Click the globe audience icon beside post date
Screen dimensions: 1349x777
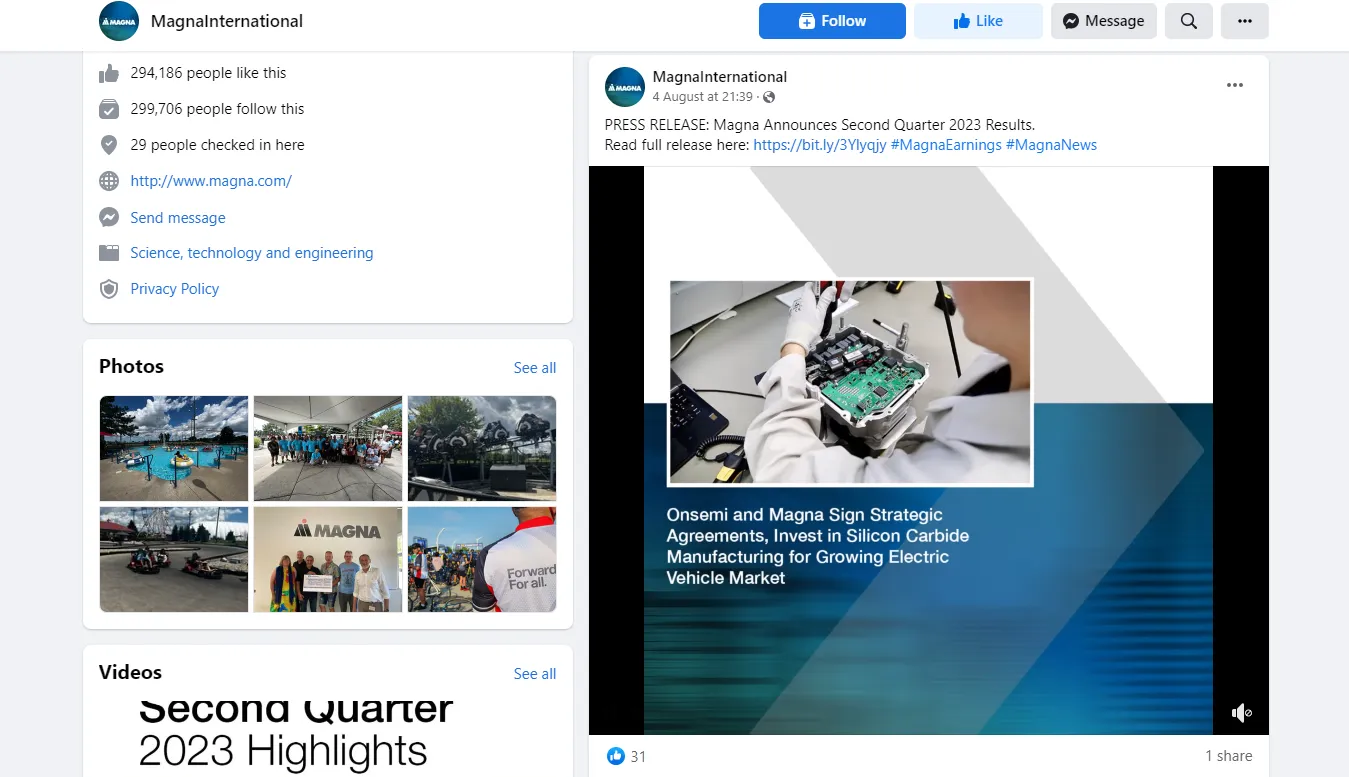click(x=769, y=97)
